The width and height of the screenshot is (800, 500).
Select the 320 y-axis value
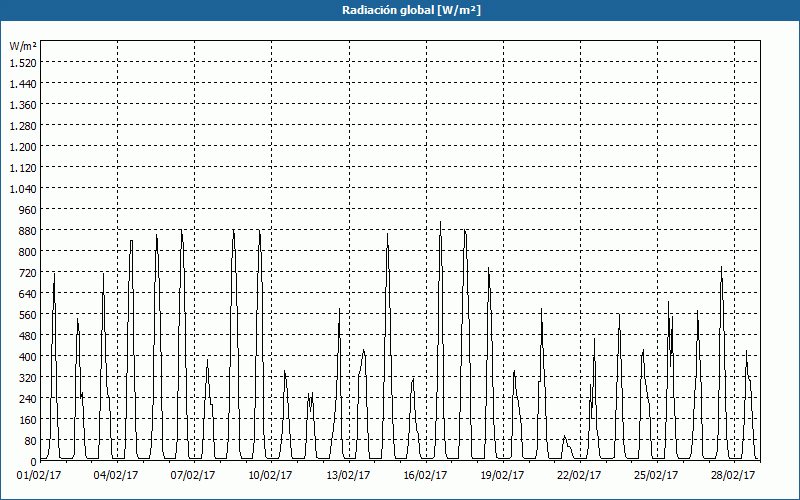pyautogui.click(x=28, y=378)
